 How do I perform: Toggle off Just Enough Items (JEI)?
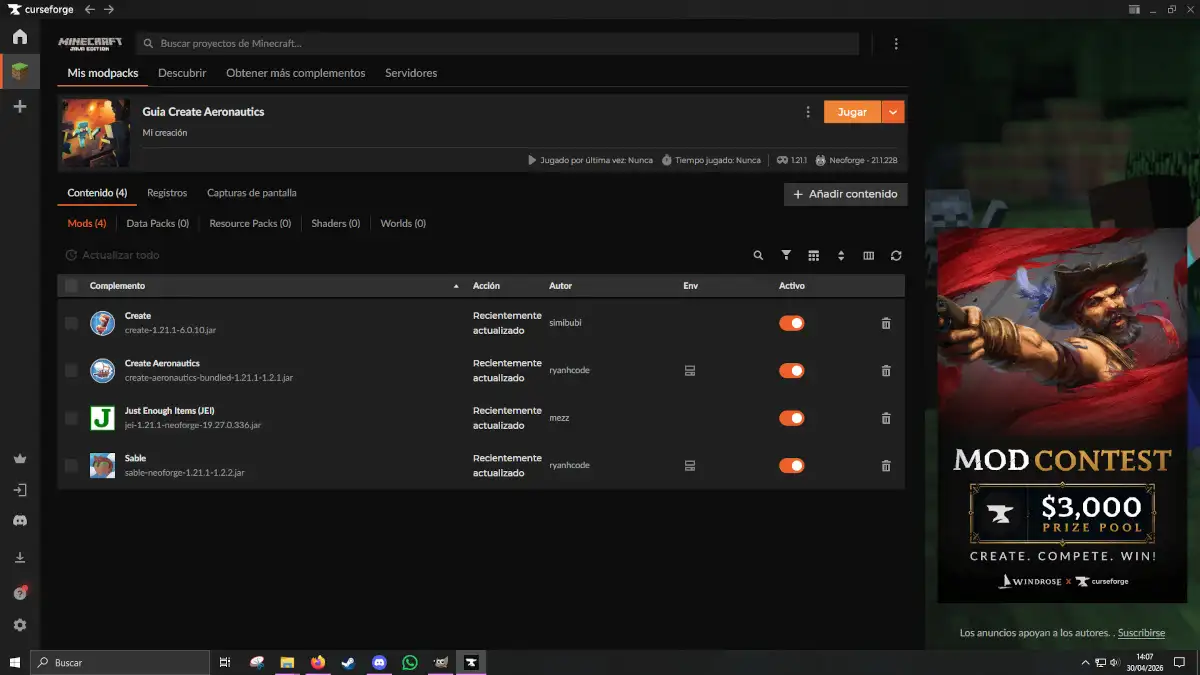tap(792, 418)
